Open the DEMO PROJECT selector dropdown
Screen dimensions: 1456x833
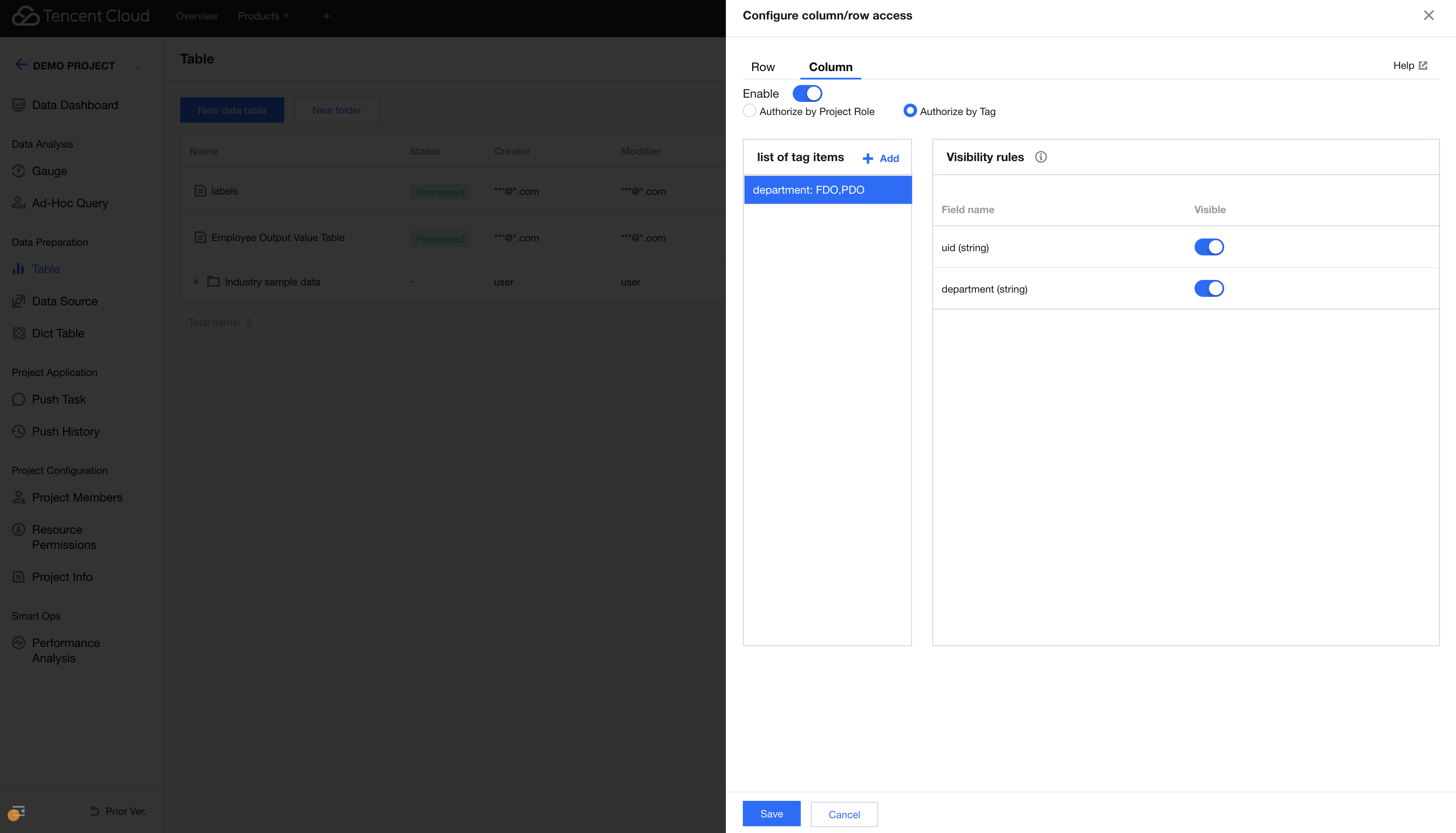[138, 67]
